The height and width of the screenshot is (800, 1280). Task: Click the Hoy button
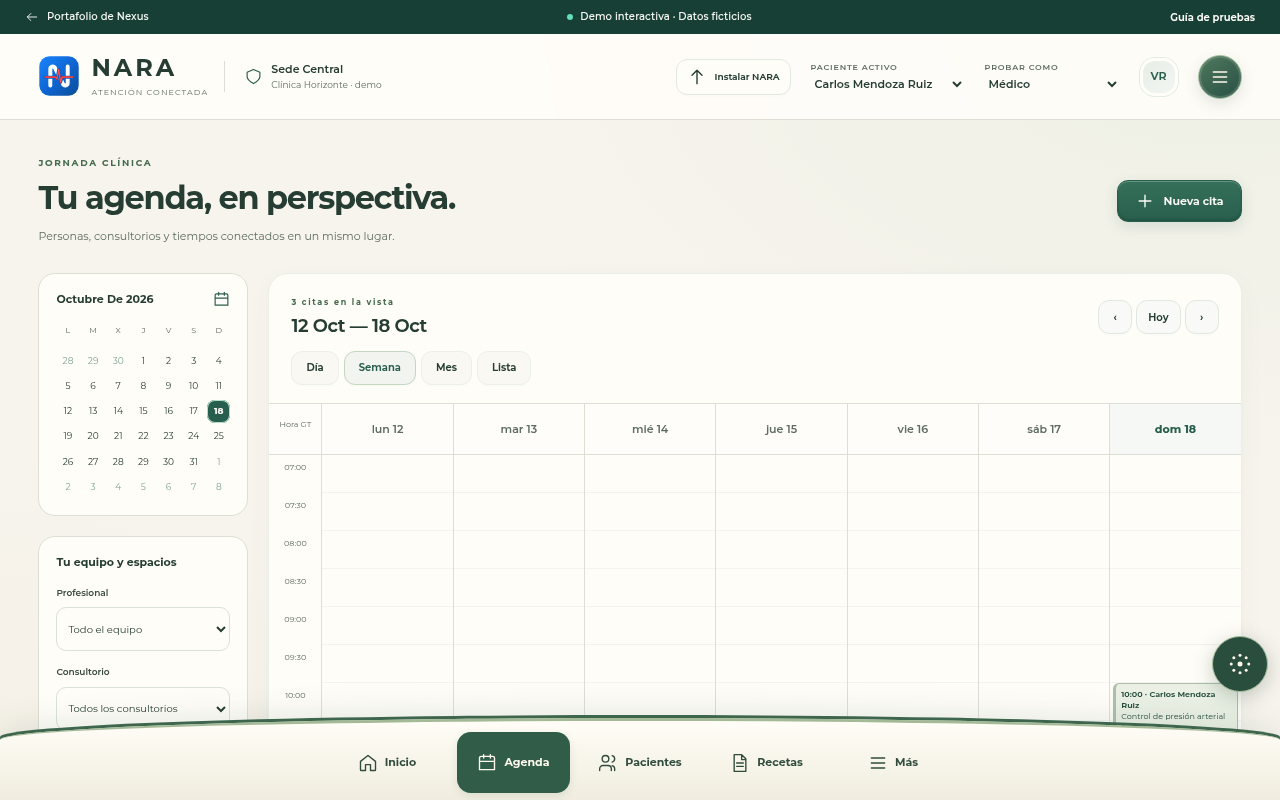pyautogui.click(x=1158, y=317)
